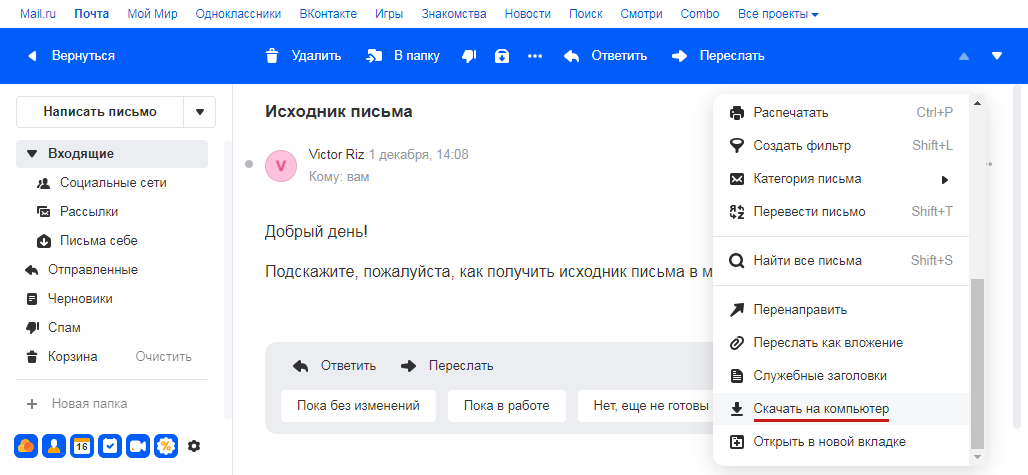Open the Contacts person icon in sidebar
Image resolution: width=1028 pixels, height=475 pixels.
(54, 446)
